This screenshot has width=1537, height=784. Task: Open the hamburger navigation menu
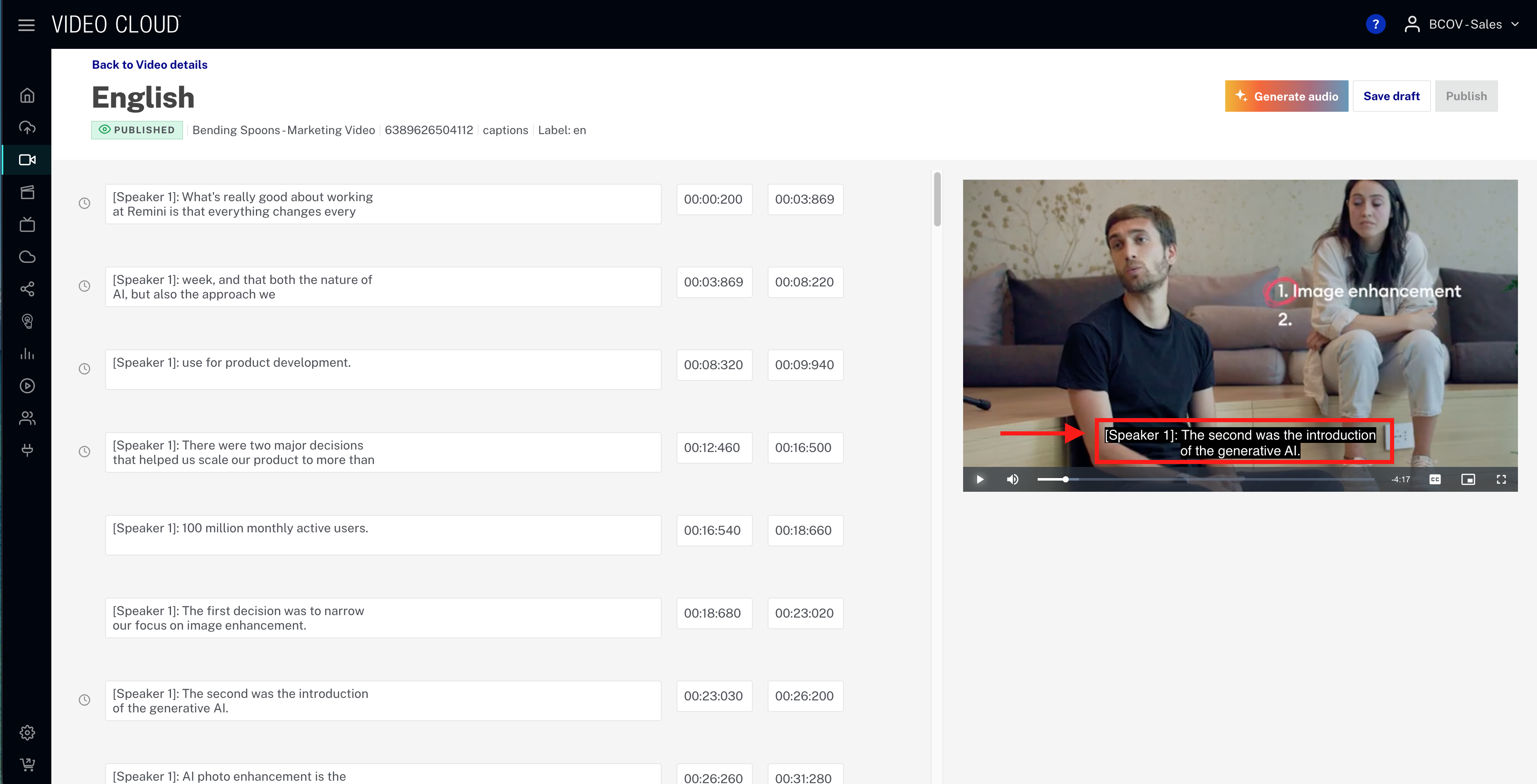point(26,25)
